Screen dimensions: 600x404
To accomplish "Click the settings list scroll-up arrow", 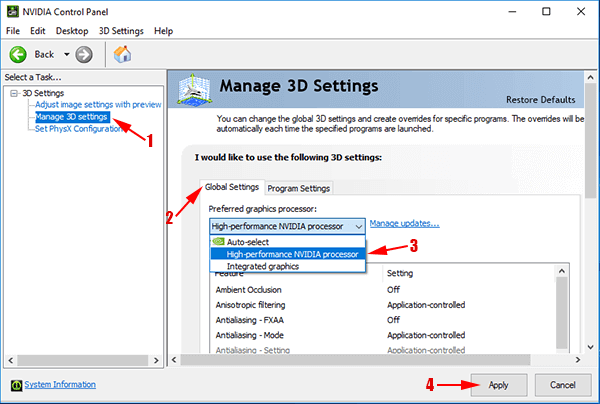I will [x=562, y=271].
